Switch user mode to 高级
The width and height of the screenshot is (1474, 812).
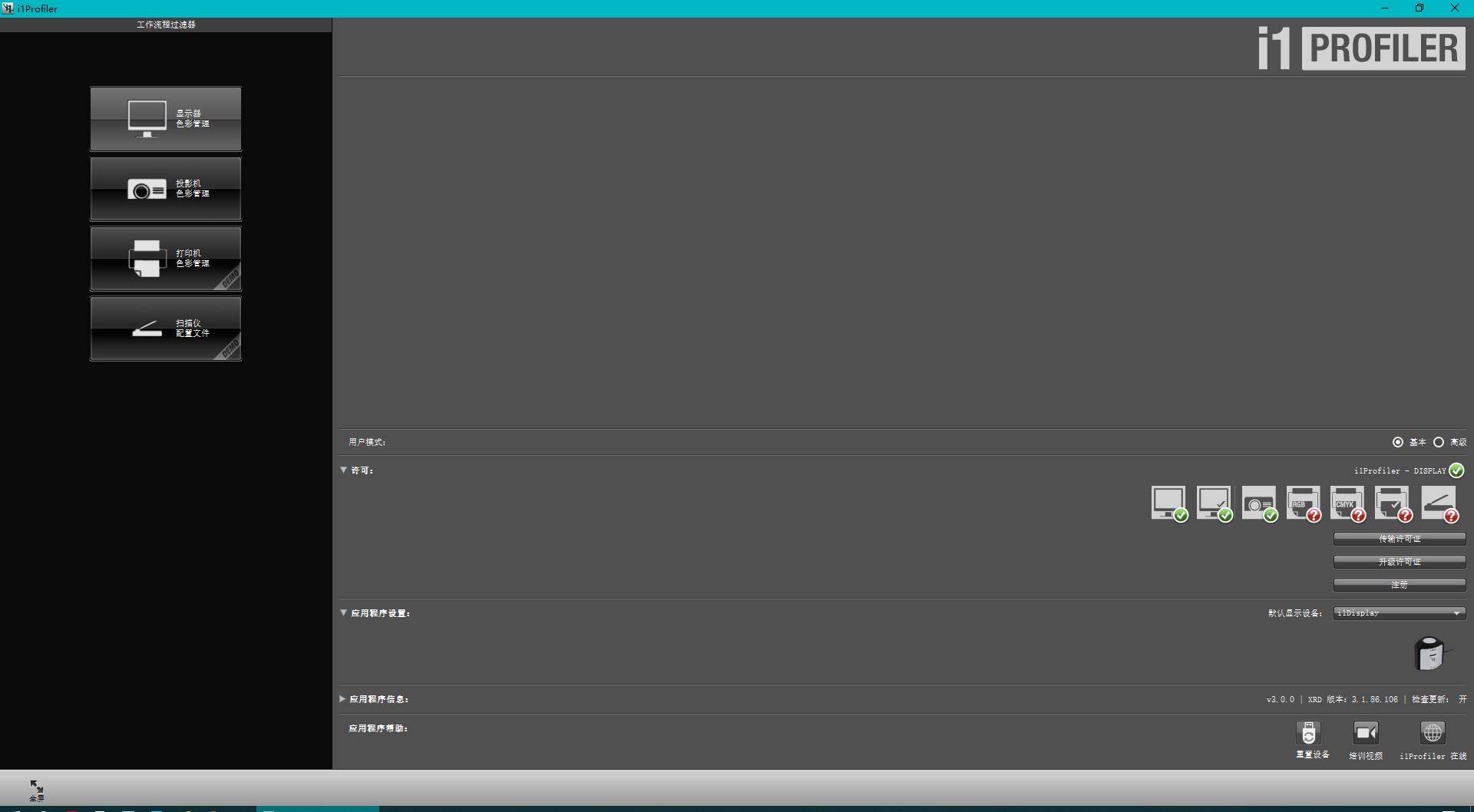[1439, 442]
